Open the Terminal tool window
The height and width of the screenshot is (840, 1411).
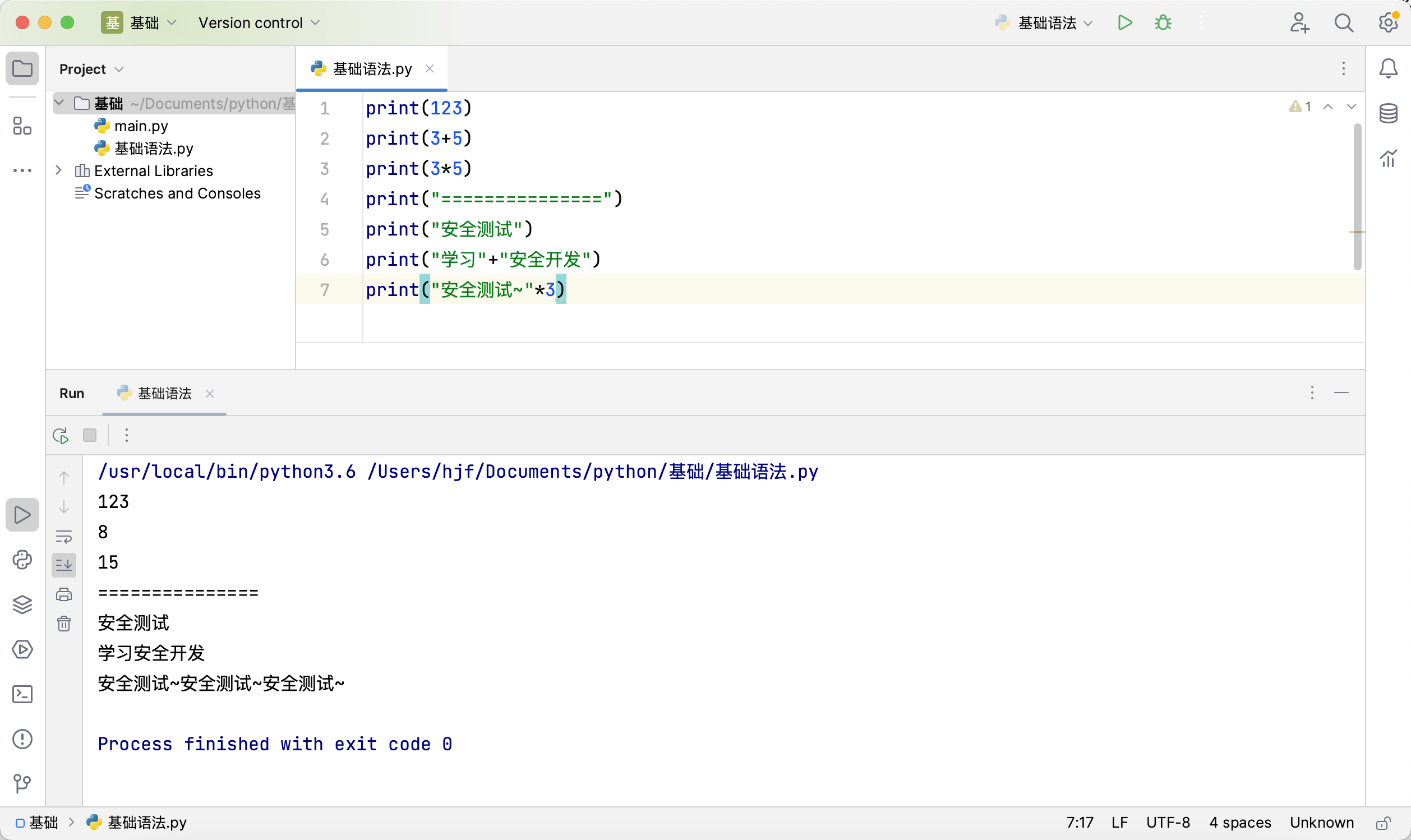pyautogui.click(x=22, y=694)
